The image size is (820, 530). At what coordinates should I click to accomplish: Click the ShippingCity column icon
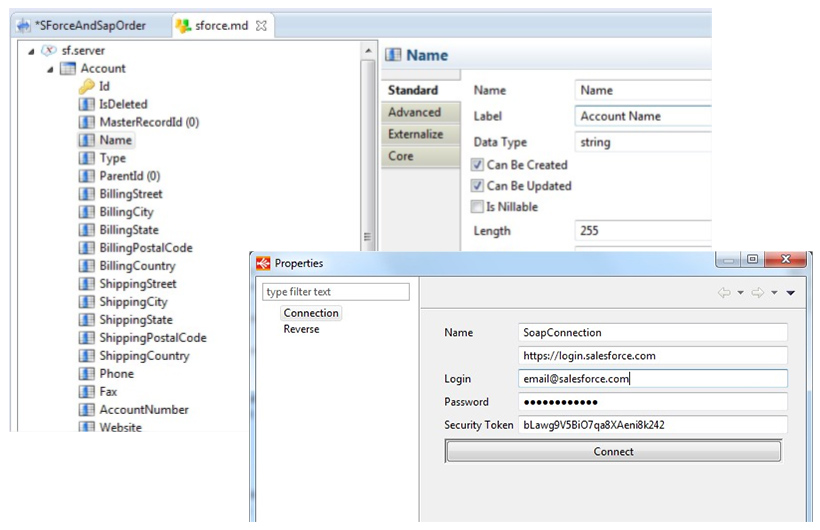click(x=86, y=302)
